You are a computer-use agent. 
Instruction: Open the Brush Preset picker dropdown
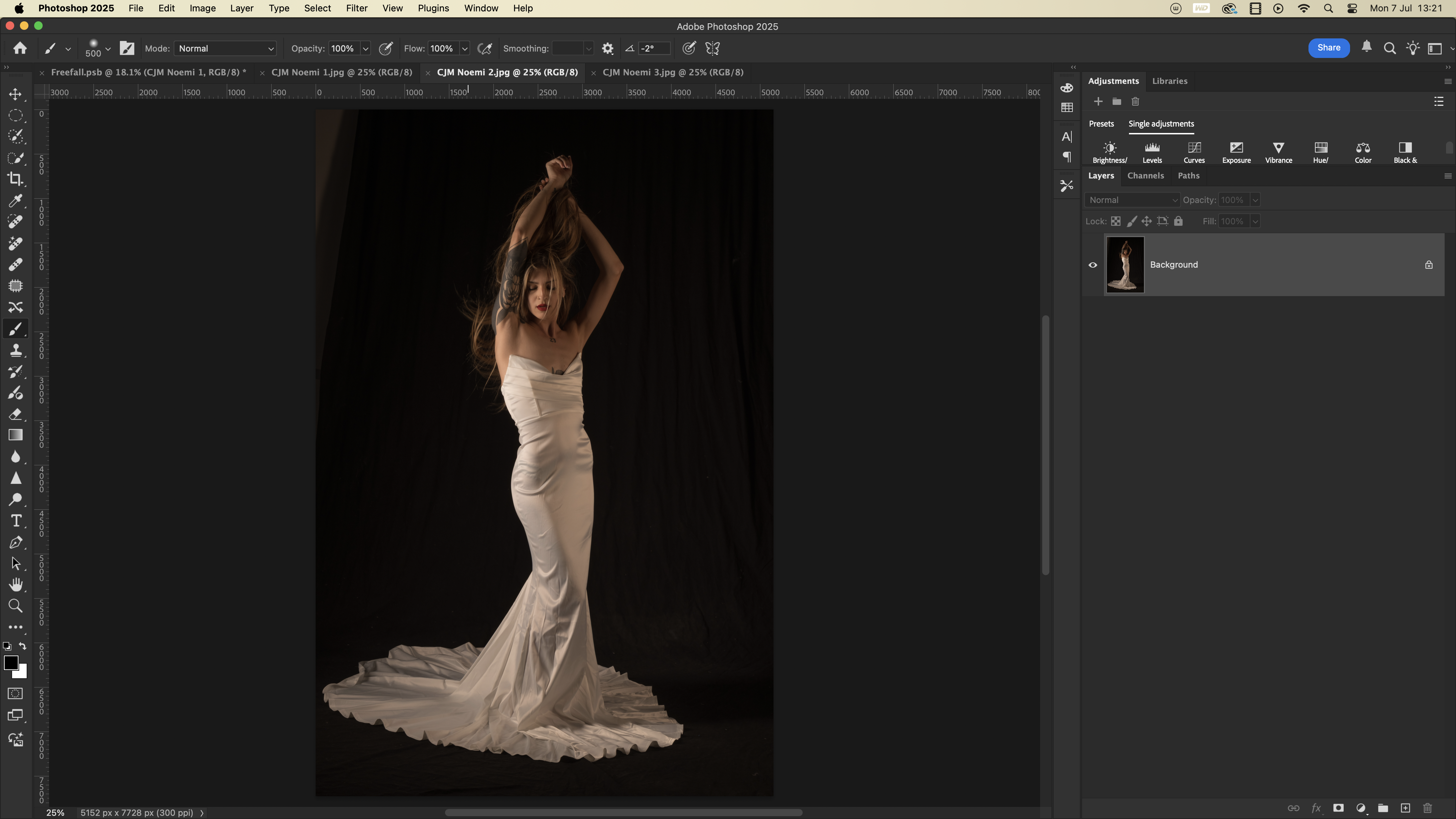107,49
